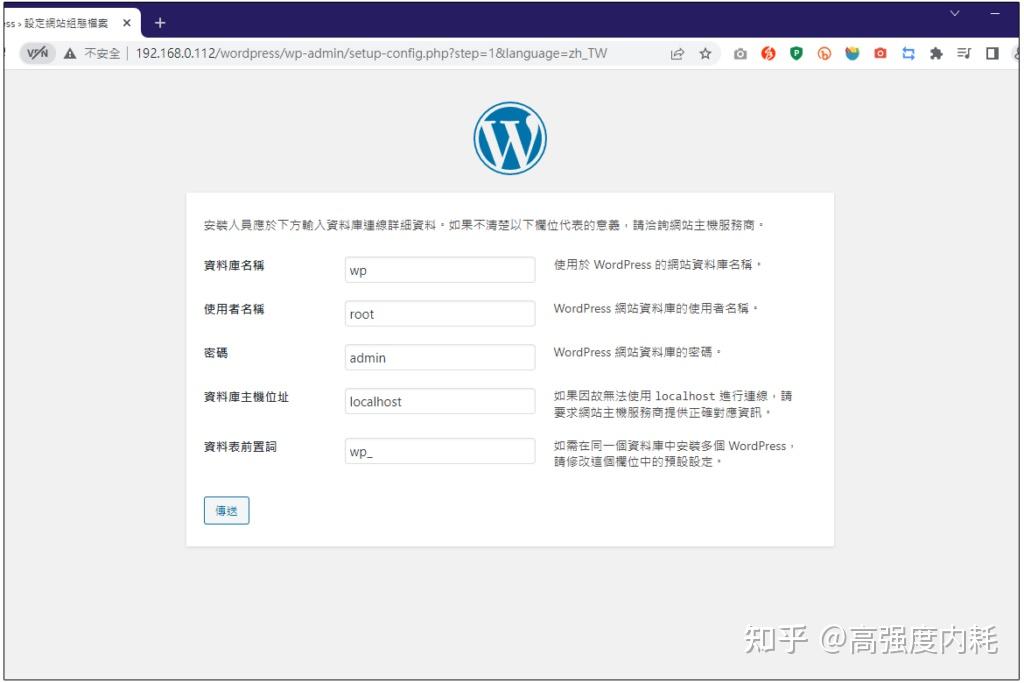This screenshot has width=1024, height=683.
Task: Click the WordPress logo
Action: [x=509, y=136]
